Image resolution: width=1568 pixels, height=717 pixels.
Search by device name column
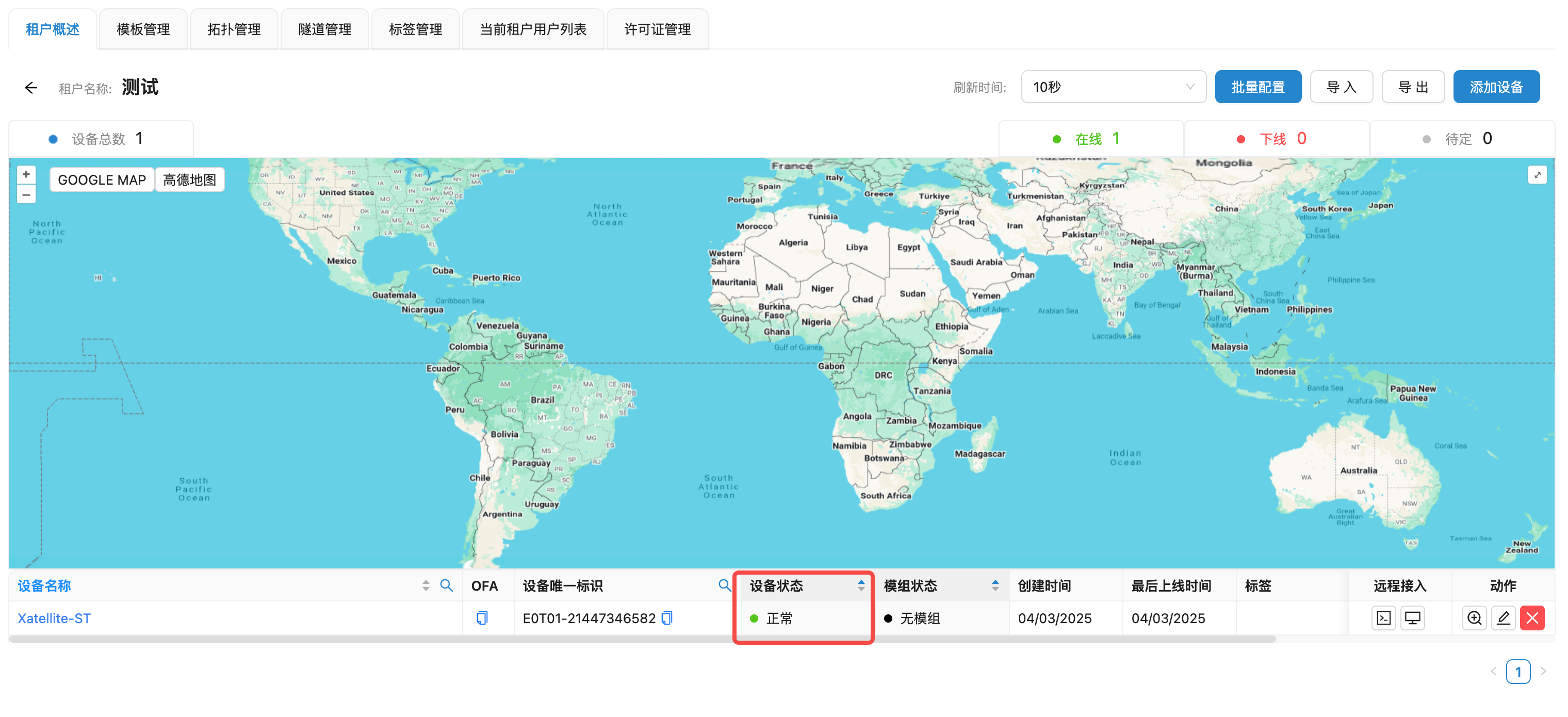point(446,585)
